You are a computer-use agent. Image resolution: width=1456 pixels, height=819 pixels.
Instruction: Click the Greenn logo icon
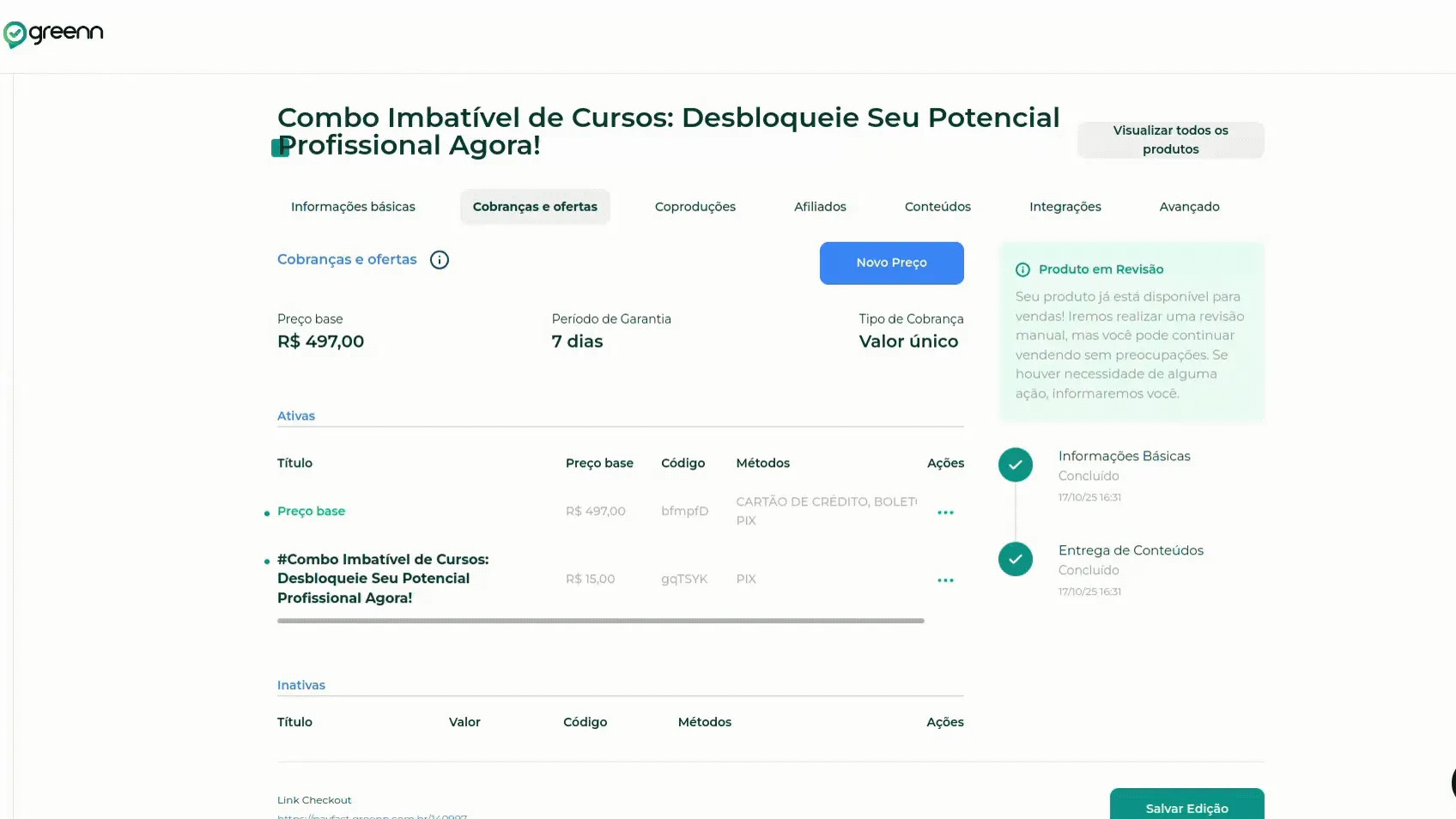(15, 34)
